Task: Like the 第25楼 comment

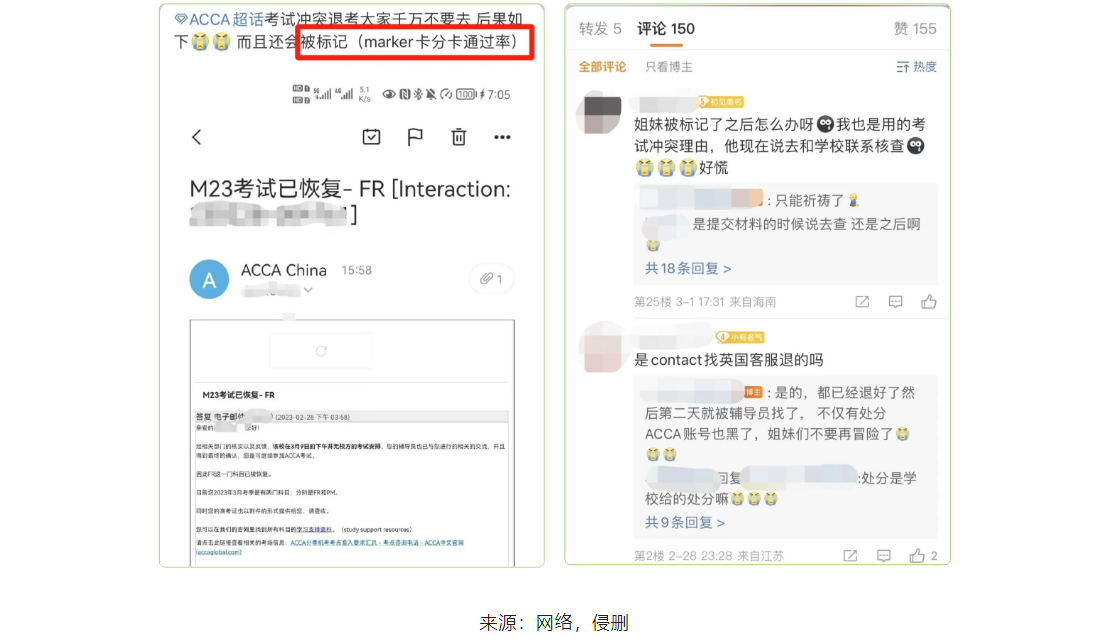Action: pyautogui.click(x=929, y=302)
